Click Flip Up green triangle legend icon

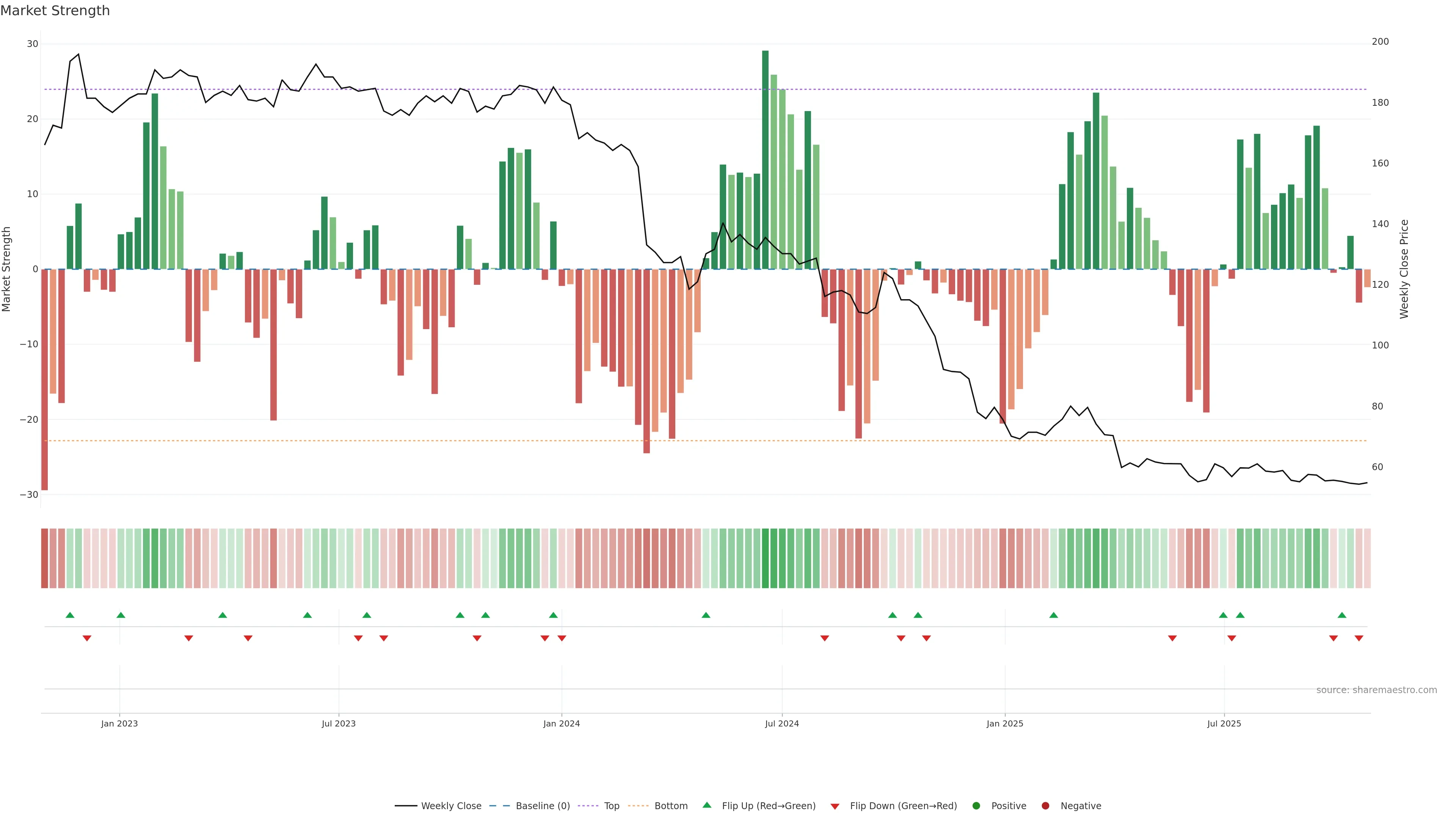pyautogui.click(x=706, y=805)
